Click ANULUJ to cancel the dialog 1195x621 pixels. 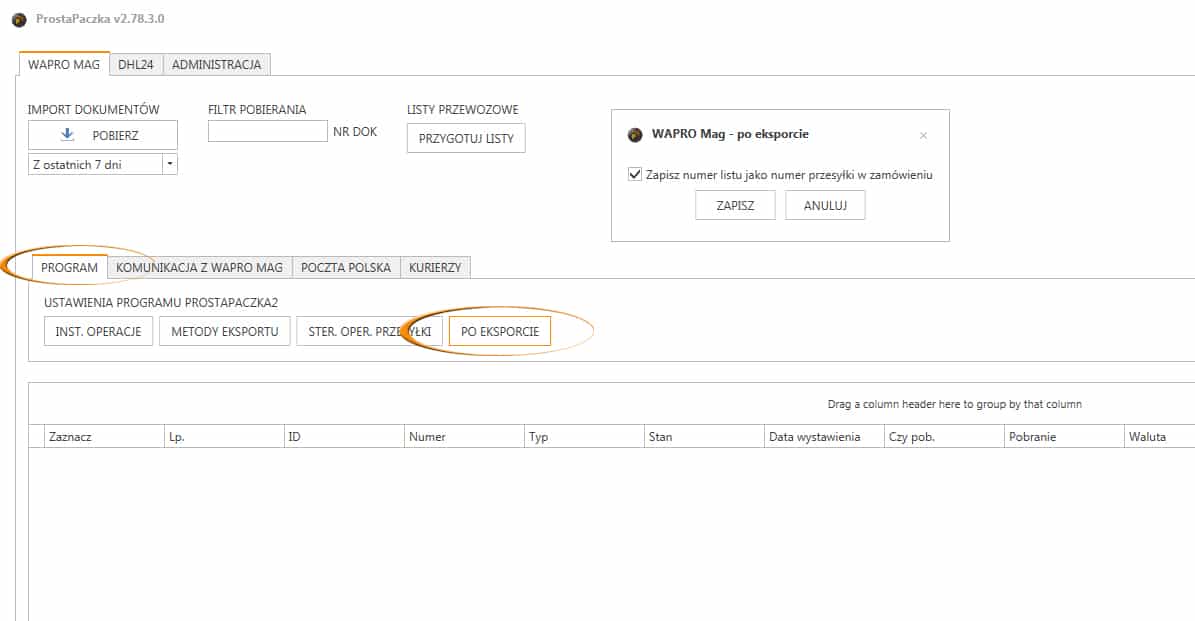pyautogui.click(x=825, y=206)
